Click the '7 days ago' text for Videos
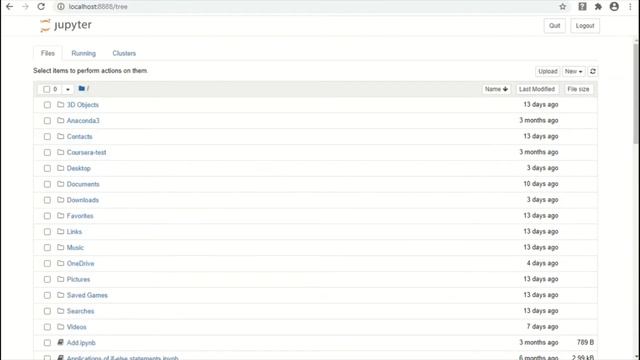This screenshot has height=360, width=640. click(x=542, y=327)
